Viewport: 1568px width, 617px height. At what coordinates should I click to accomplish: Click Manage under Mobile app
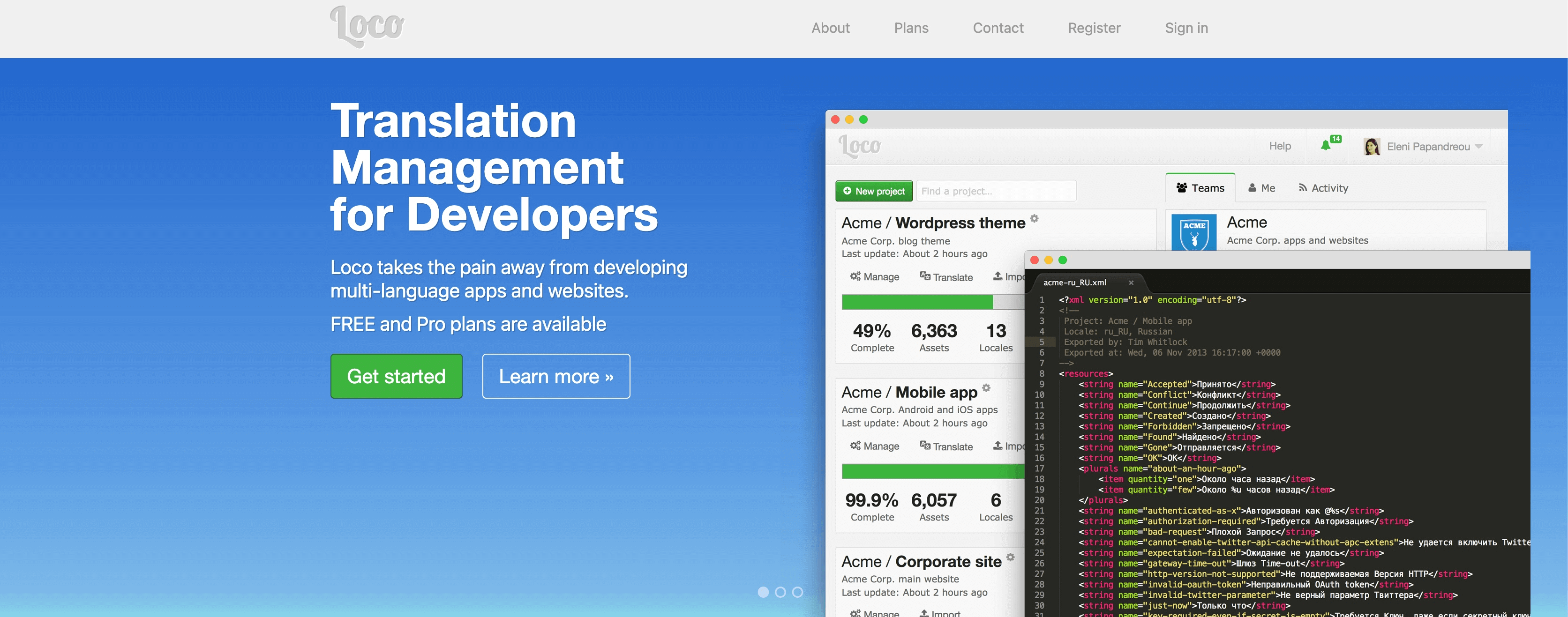click(875, 446)
